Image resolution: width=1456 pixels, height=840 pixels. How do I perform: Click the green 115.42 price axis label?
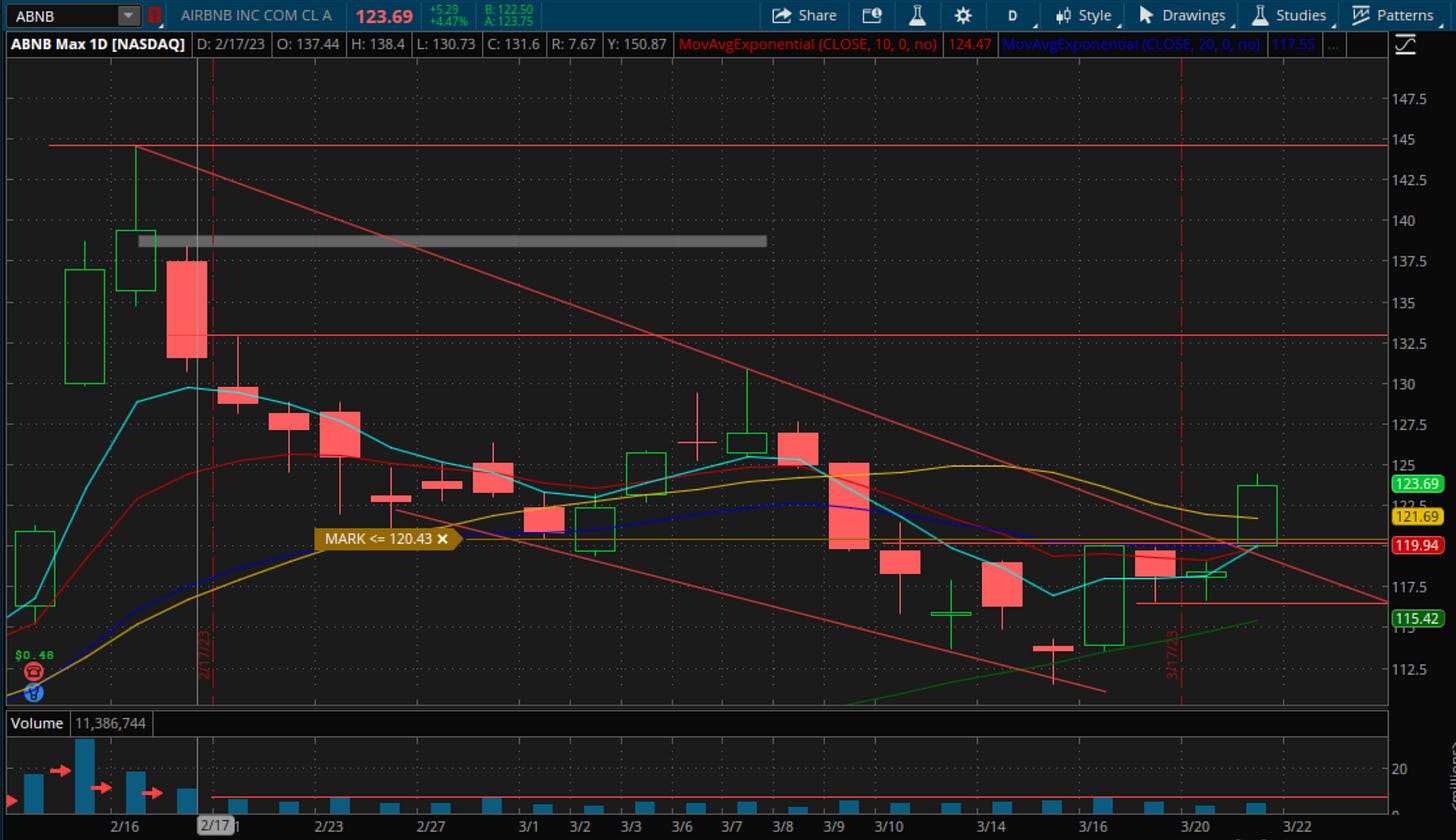coord(1416,619)
